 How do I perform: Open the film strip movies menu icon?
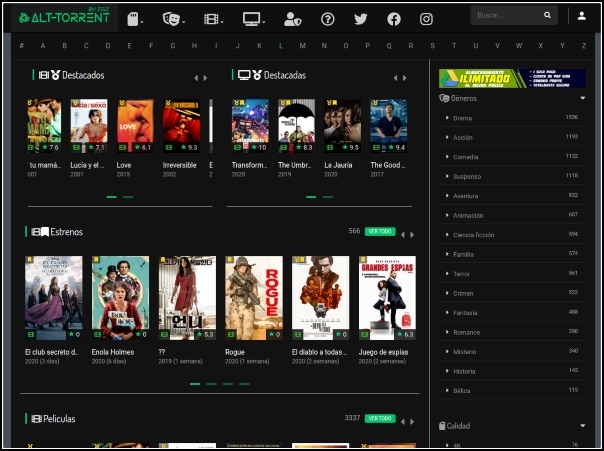(211, 19)
